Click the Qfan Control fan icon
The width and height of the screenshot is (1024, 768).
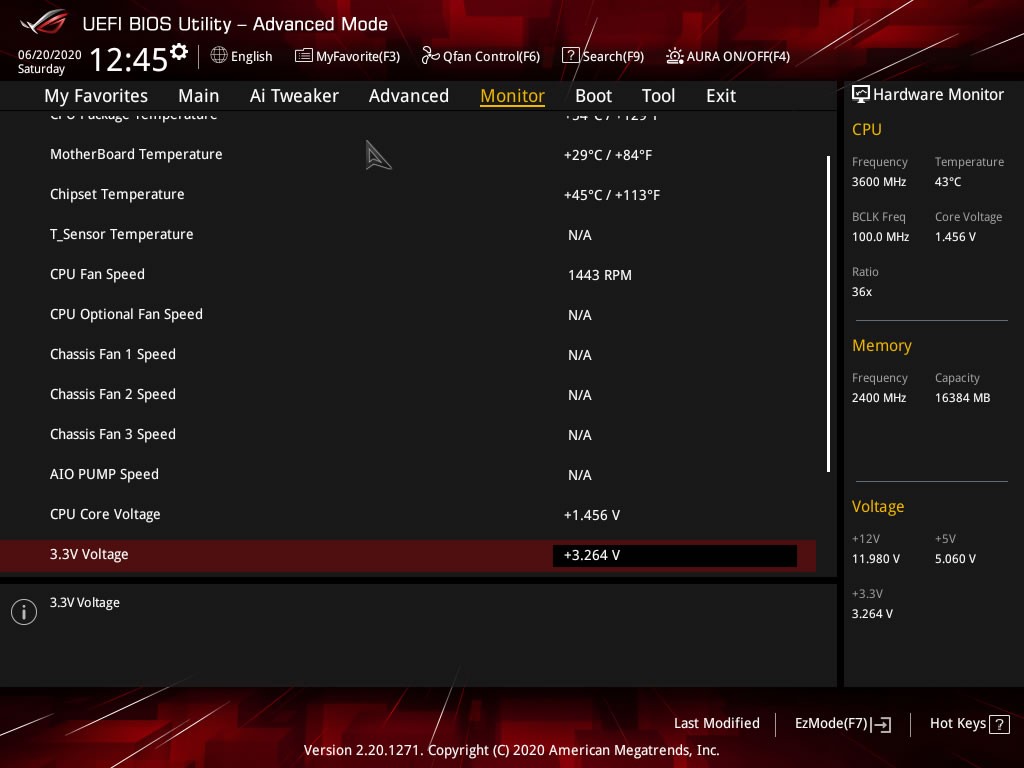430,56
